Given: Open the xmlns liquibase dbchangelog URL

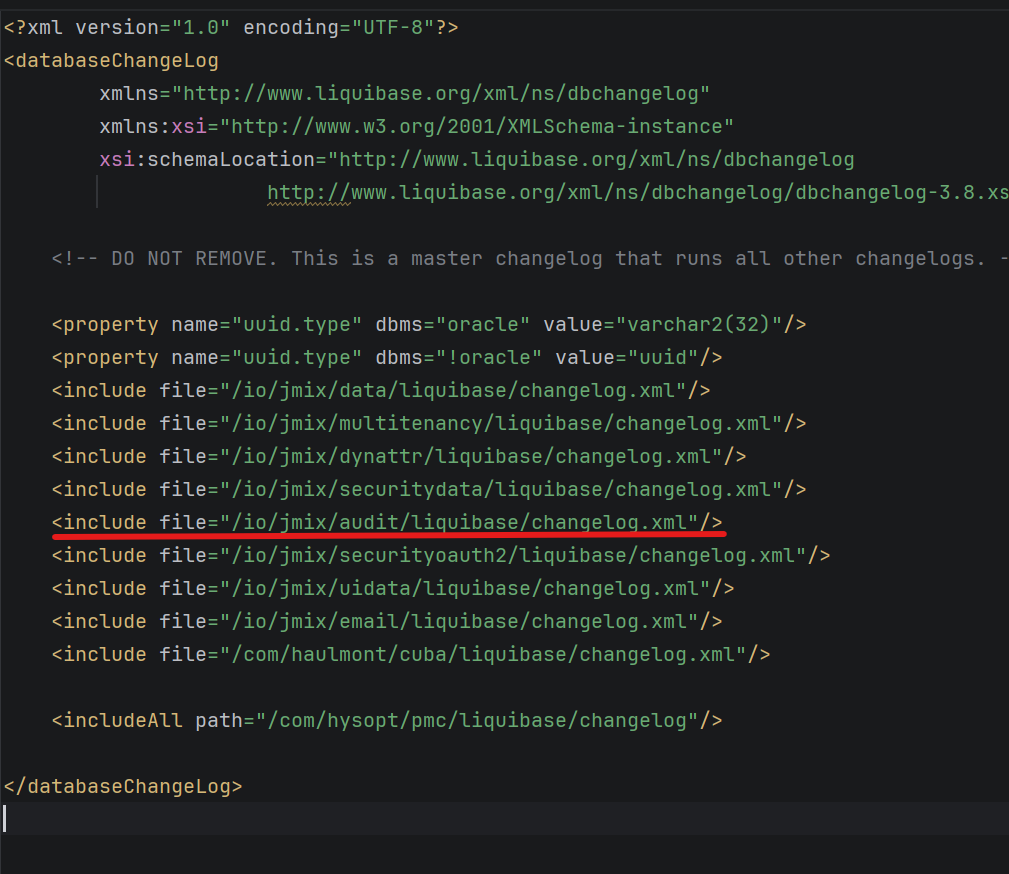Looking at the screenshot, I should 442,94.
